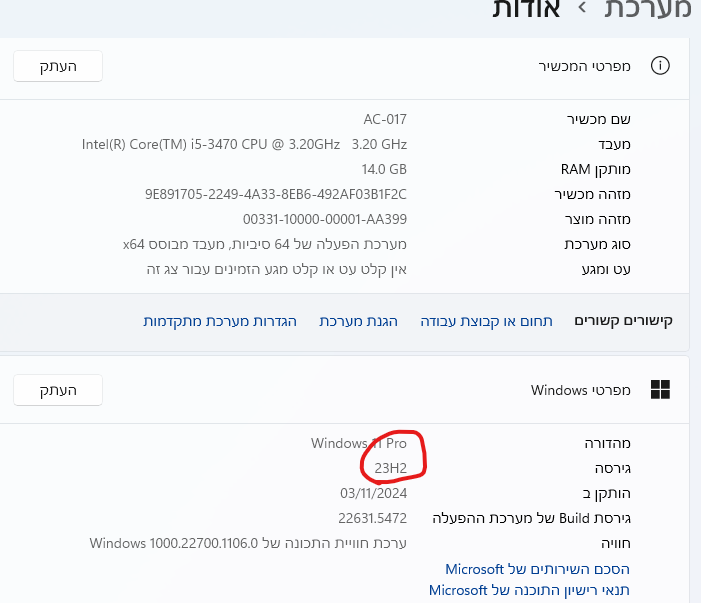
Task: Open the תחום או קבוצת עבודה link
Action: coord(486,321)
